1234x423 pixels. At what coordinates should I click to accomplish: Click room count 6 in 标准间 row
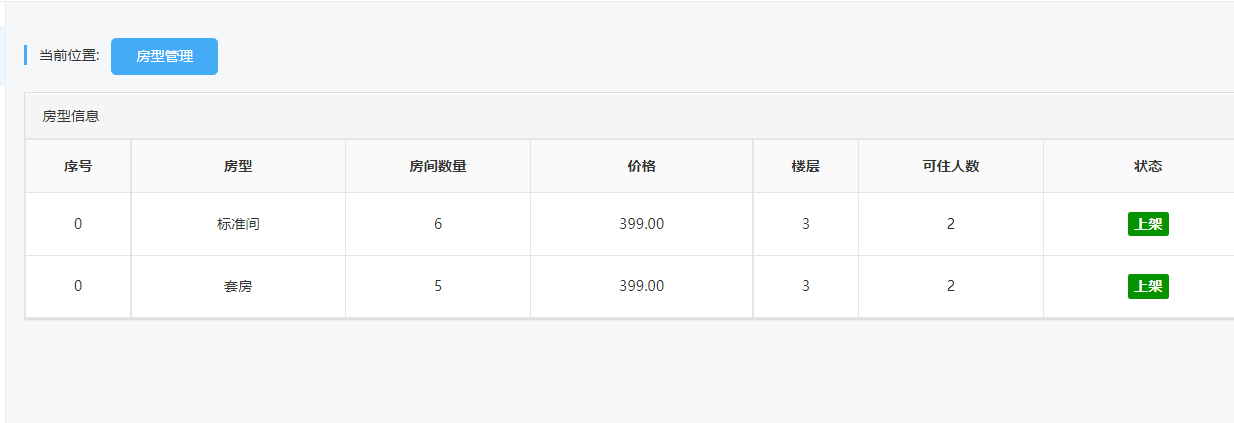point(438,224)
